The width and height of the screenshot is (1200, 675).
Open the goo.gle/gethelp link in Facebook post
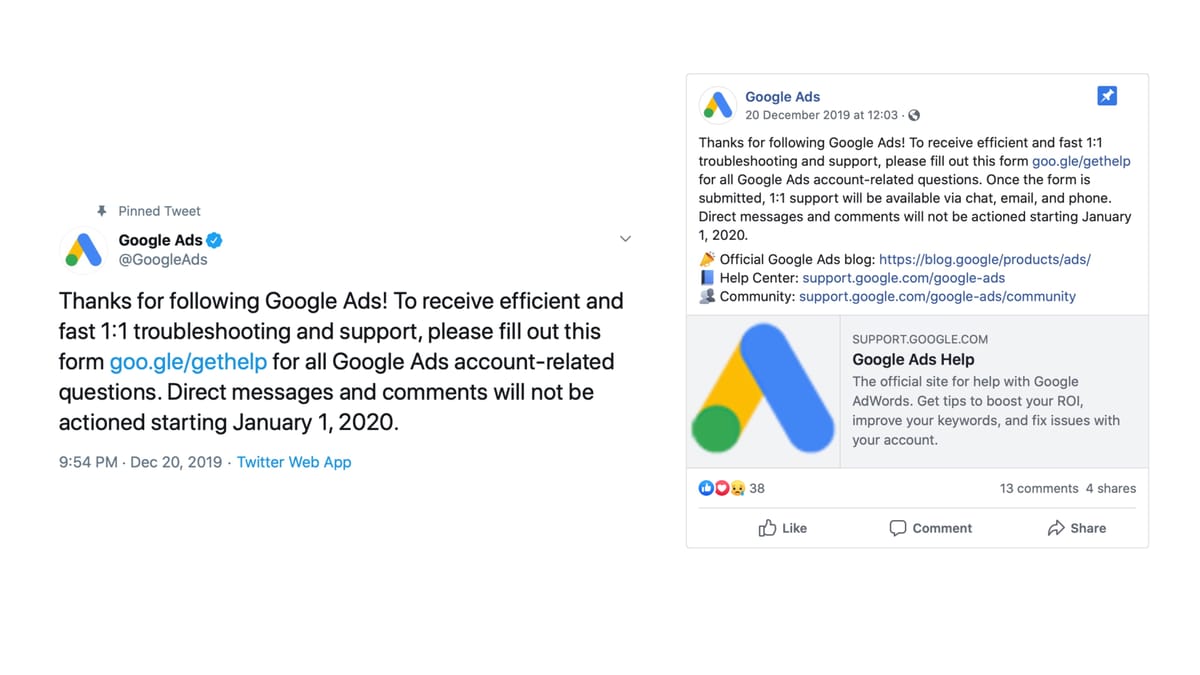tap(1081, 161)
